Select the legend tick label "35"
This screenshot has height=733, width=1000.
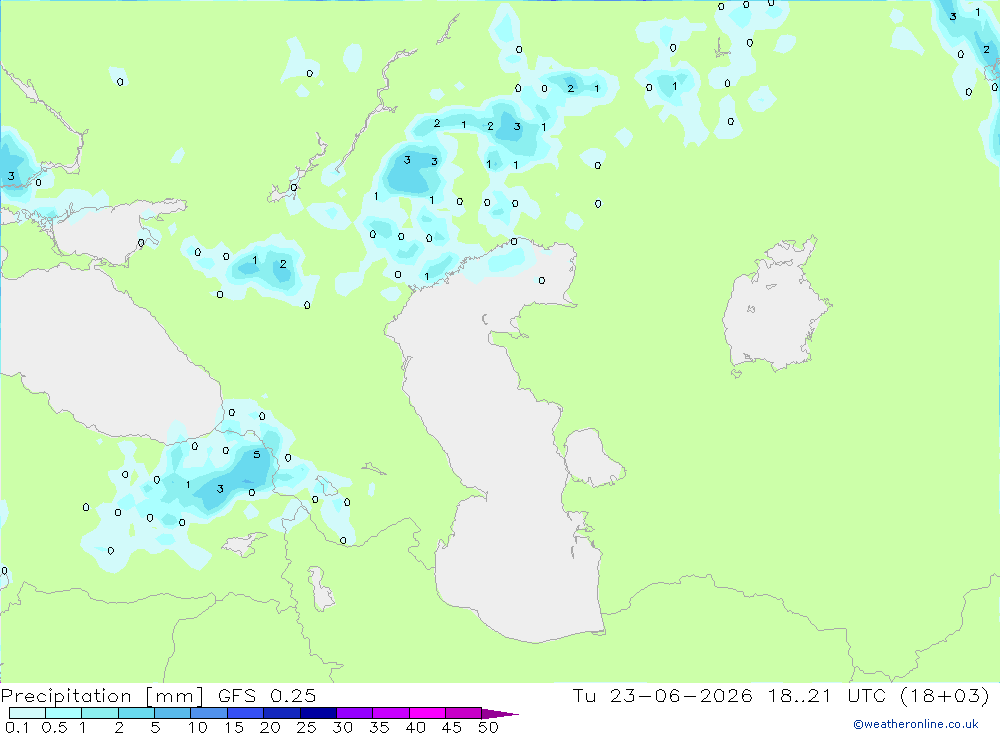[379, 727]
